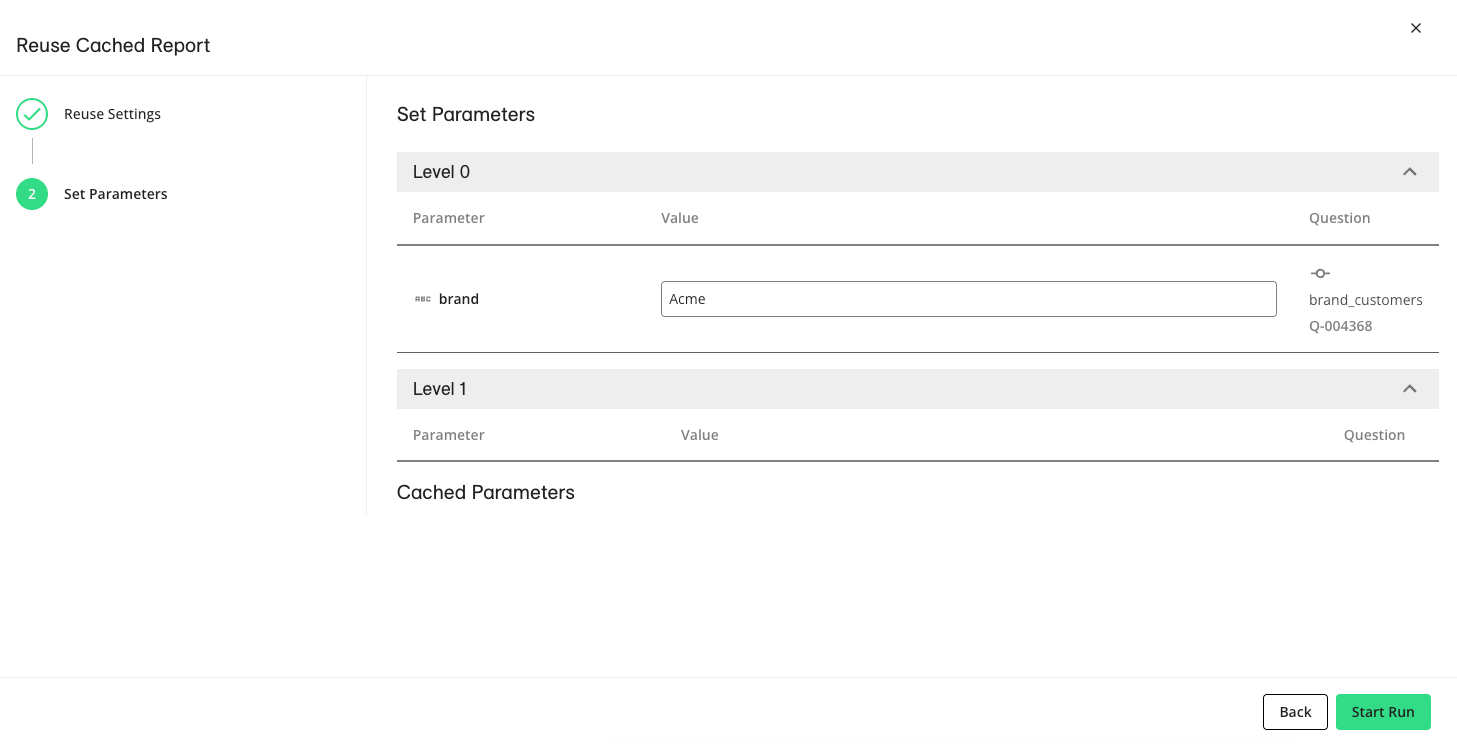Click the Cached Parameters heading
This screenshot has width=1457, height=744.
click(x=485, y=492)
